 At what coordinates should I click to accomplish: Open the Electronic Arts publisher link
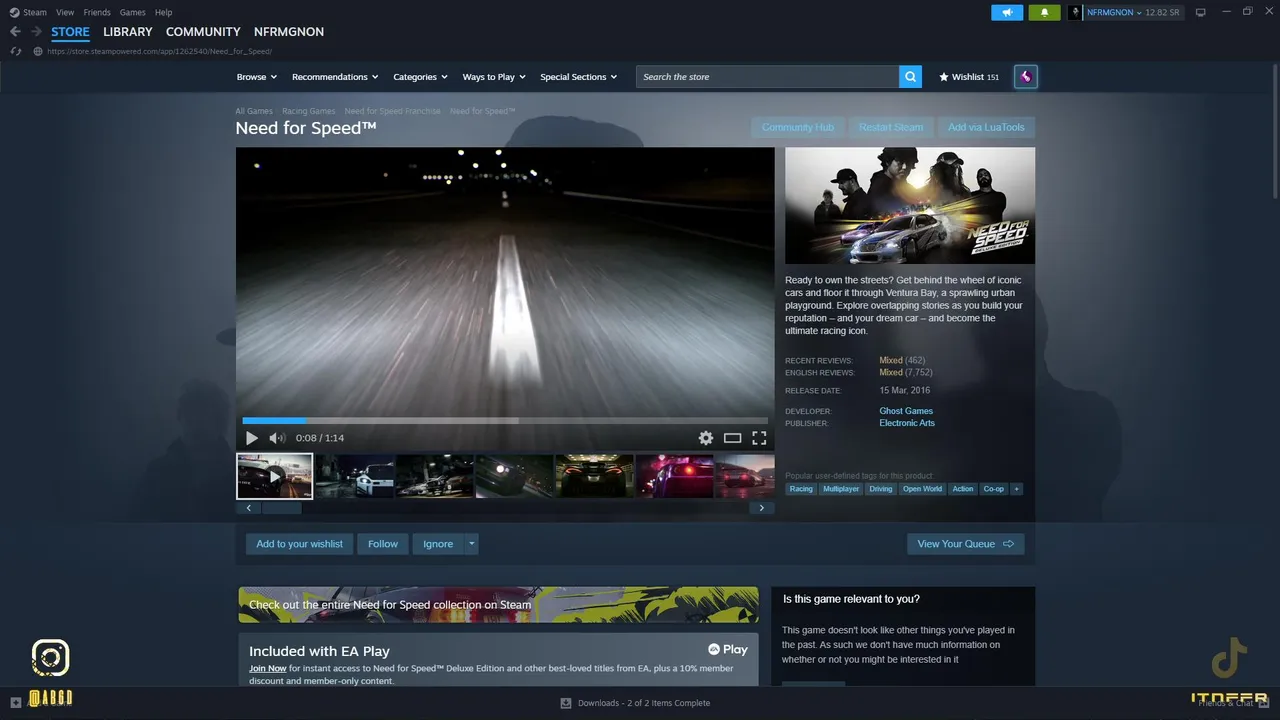[x=907, y=423]
